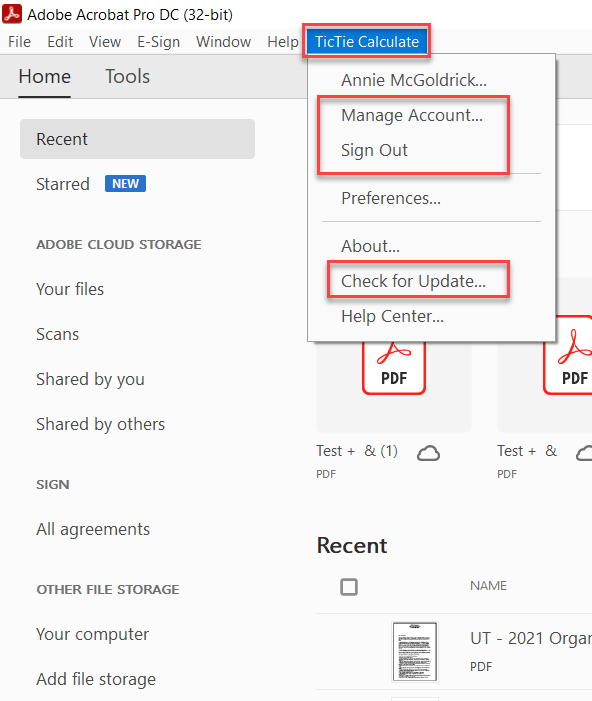Viewport: 592px width, 701px height.
Task: Open the second PDF file icon thumbnail
Action: 568,355
